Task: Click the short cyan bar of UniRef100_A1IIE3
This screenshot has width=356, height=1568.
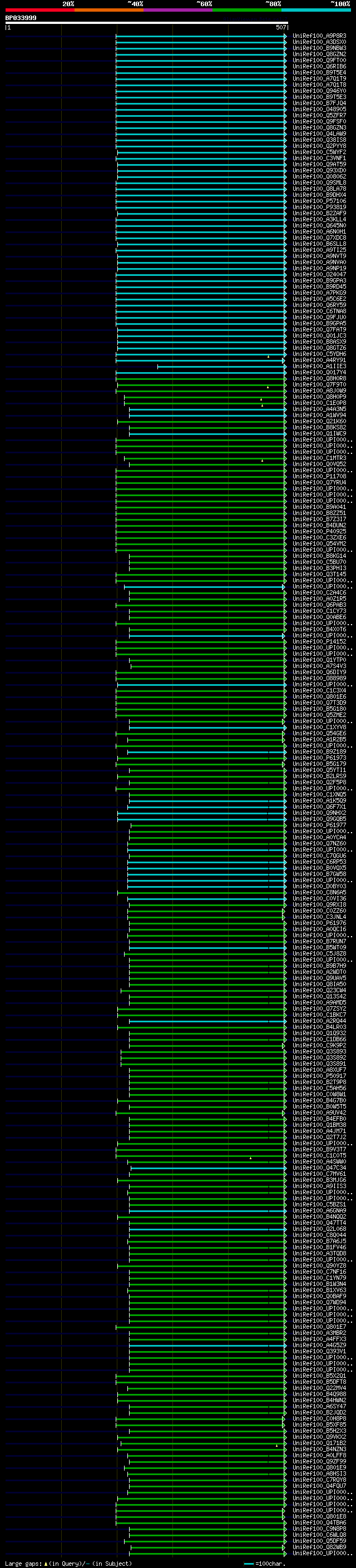Action: point(221,367)
